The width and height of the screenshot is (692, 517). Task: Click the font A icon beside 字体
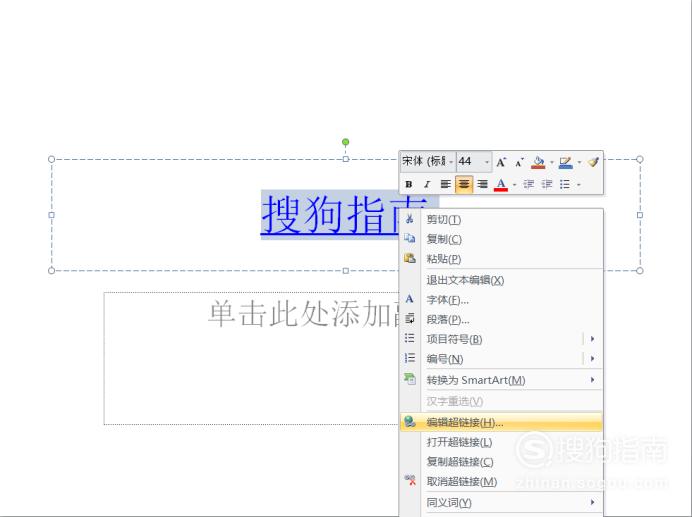(x=410, y=299)
